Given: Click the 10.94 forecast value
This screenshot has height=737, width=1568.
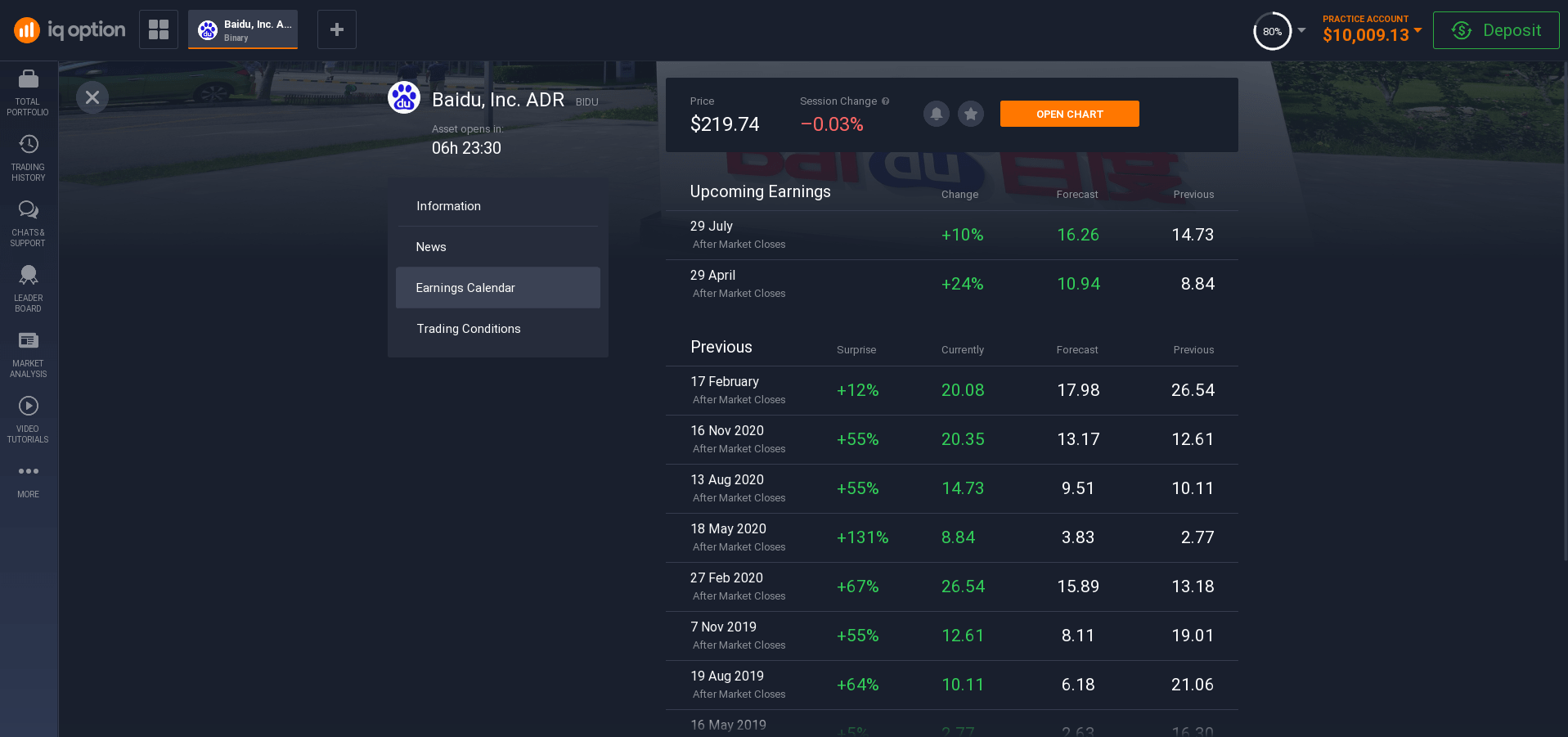Looking at the screenshot, I should pyautogui.click(x=1078, y=284).
